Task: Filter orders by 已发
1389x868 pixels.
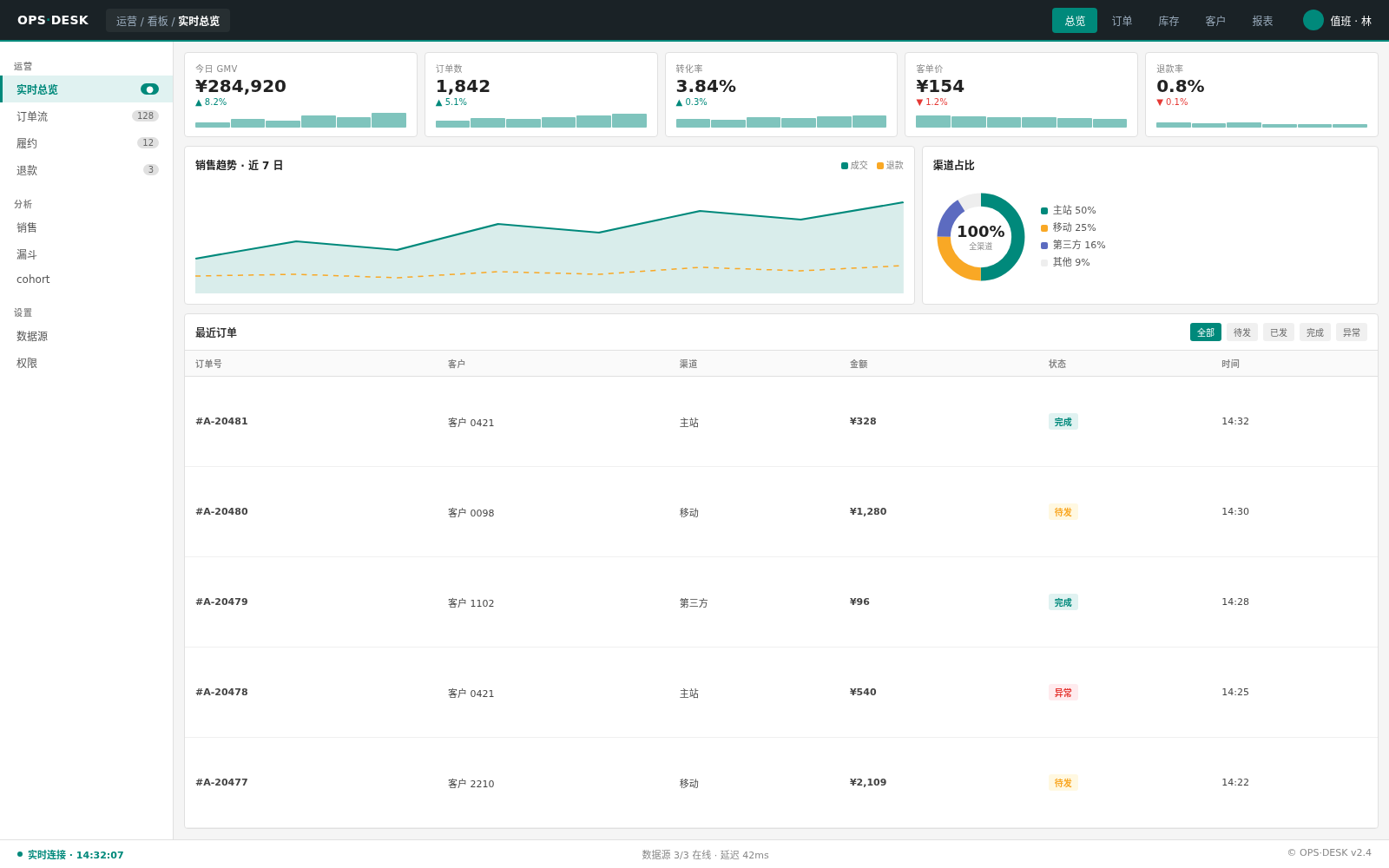Action: pos(1279,332)
